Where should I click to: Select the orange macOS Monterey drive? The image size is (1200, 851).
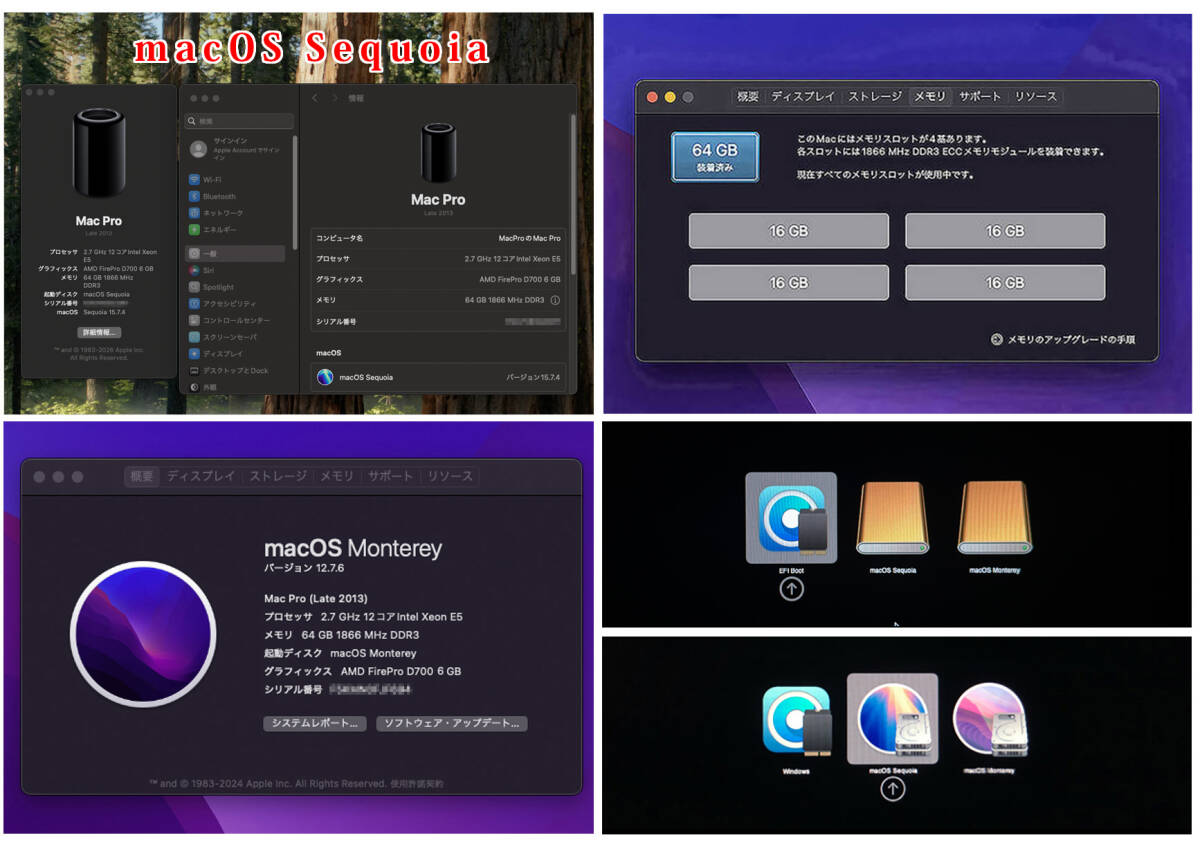point(994,517)
